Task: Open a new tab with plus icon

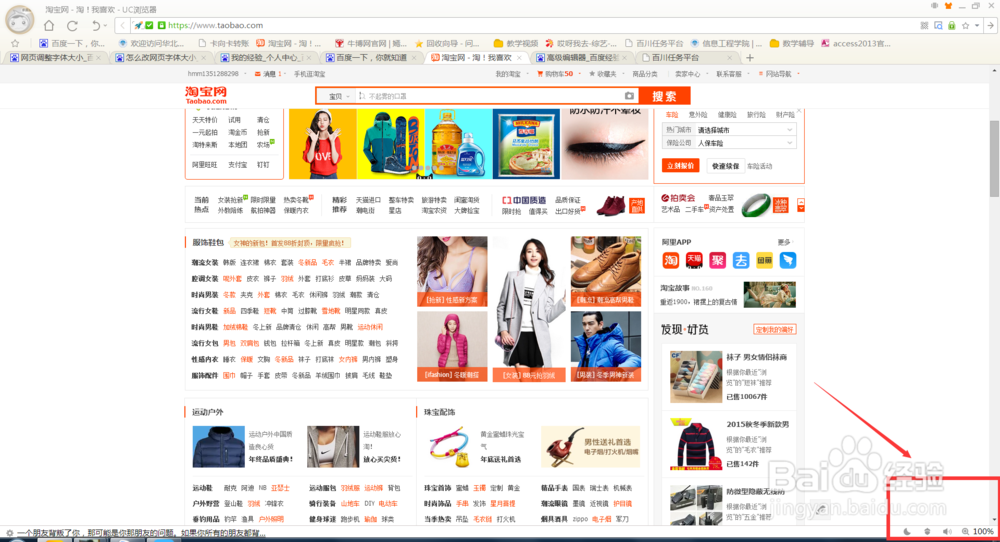Action: [x=750, y=57]
